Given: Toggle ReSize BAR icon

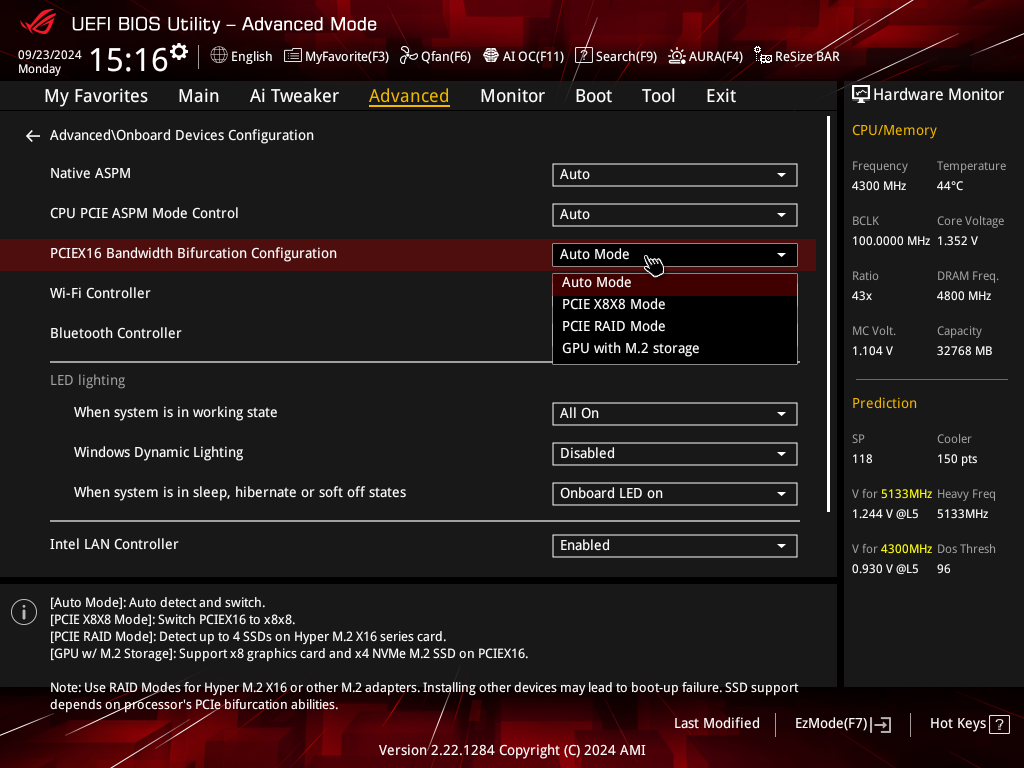Looking at the screenshot, I should 763,56.
